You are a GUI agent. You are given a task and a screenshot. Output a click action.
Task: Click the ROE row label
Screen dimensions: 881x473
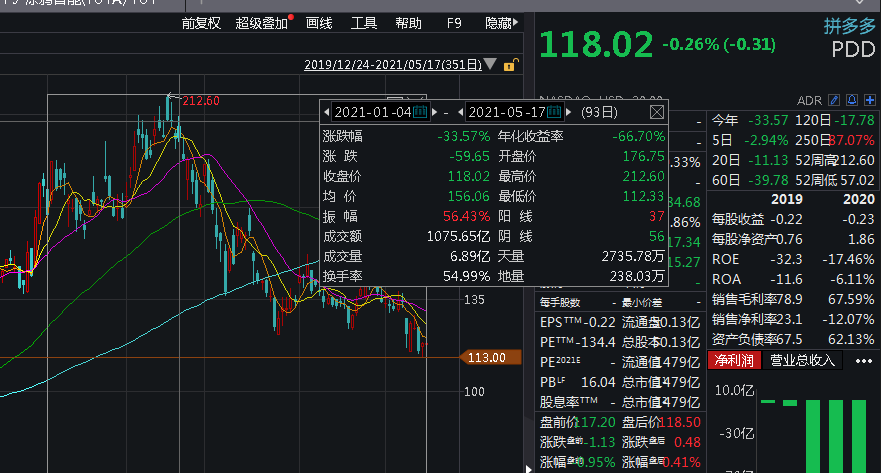pyautogui.click(x=725, y=260)
